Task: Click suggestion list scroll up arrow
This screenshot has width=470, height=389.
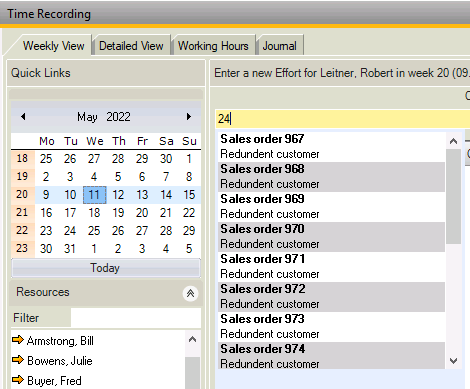Action: [x=453, y=141]
